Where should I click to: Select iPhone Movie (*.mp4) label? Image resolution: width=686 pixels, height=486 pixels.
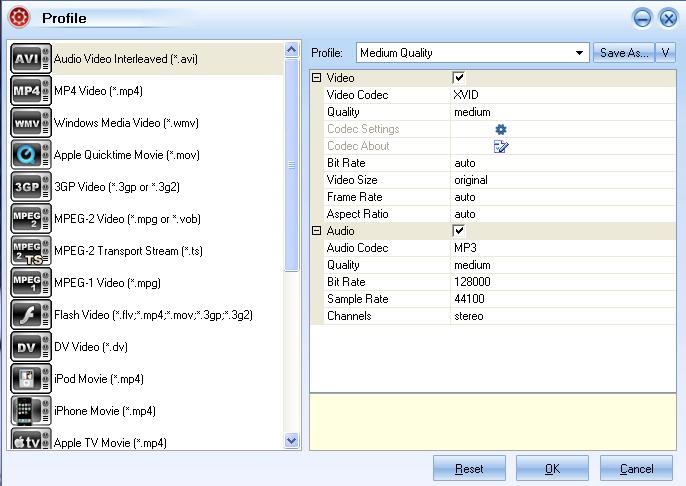105,410
